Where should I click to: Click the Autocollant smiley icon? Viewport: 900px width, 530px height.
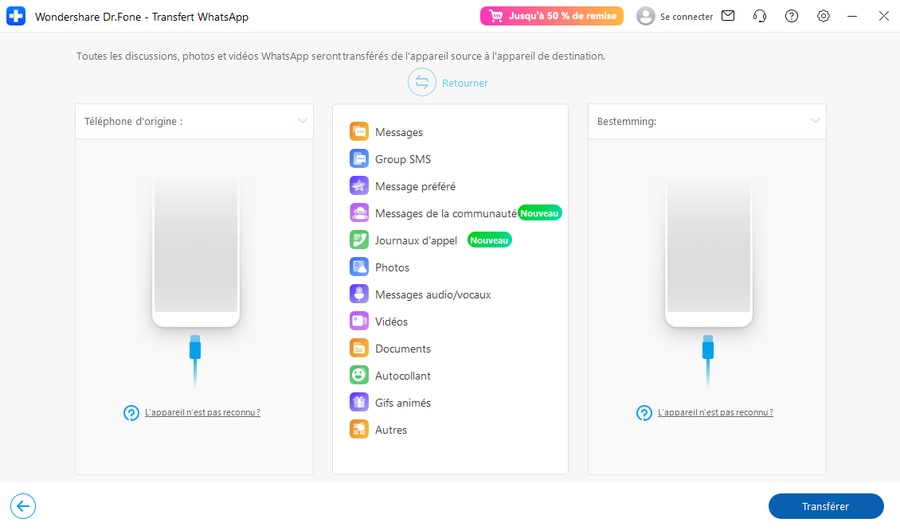(x=359, y=374)
